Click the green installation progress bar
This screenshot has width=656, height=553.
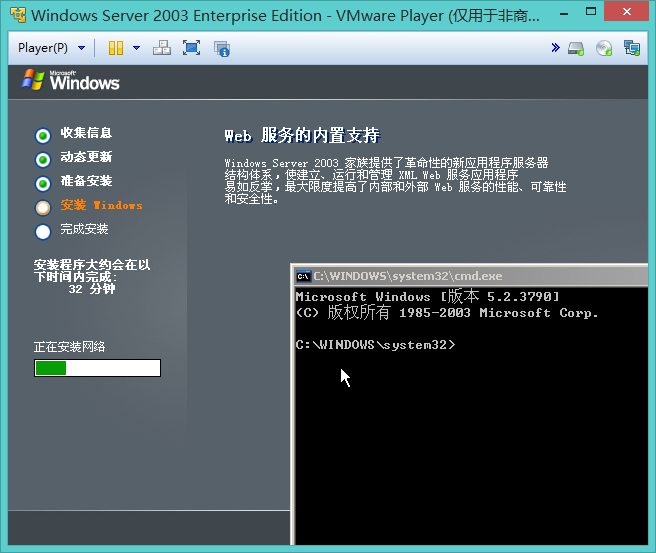(x=97, y=368)
